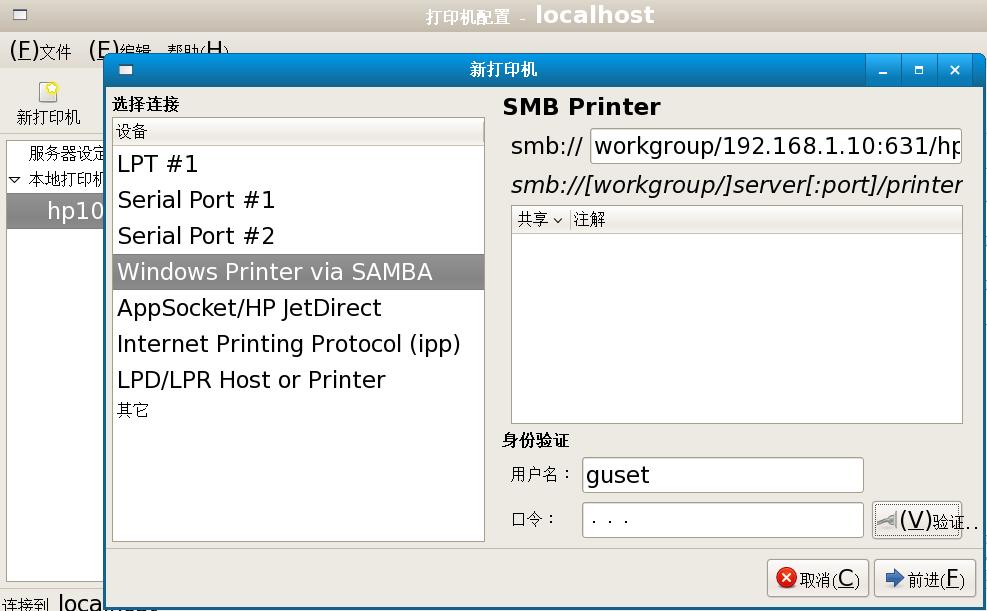
Task: Select 其它 (Other) connection type
Action: coord(133,410)
